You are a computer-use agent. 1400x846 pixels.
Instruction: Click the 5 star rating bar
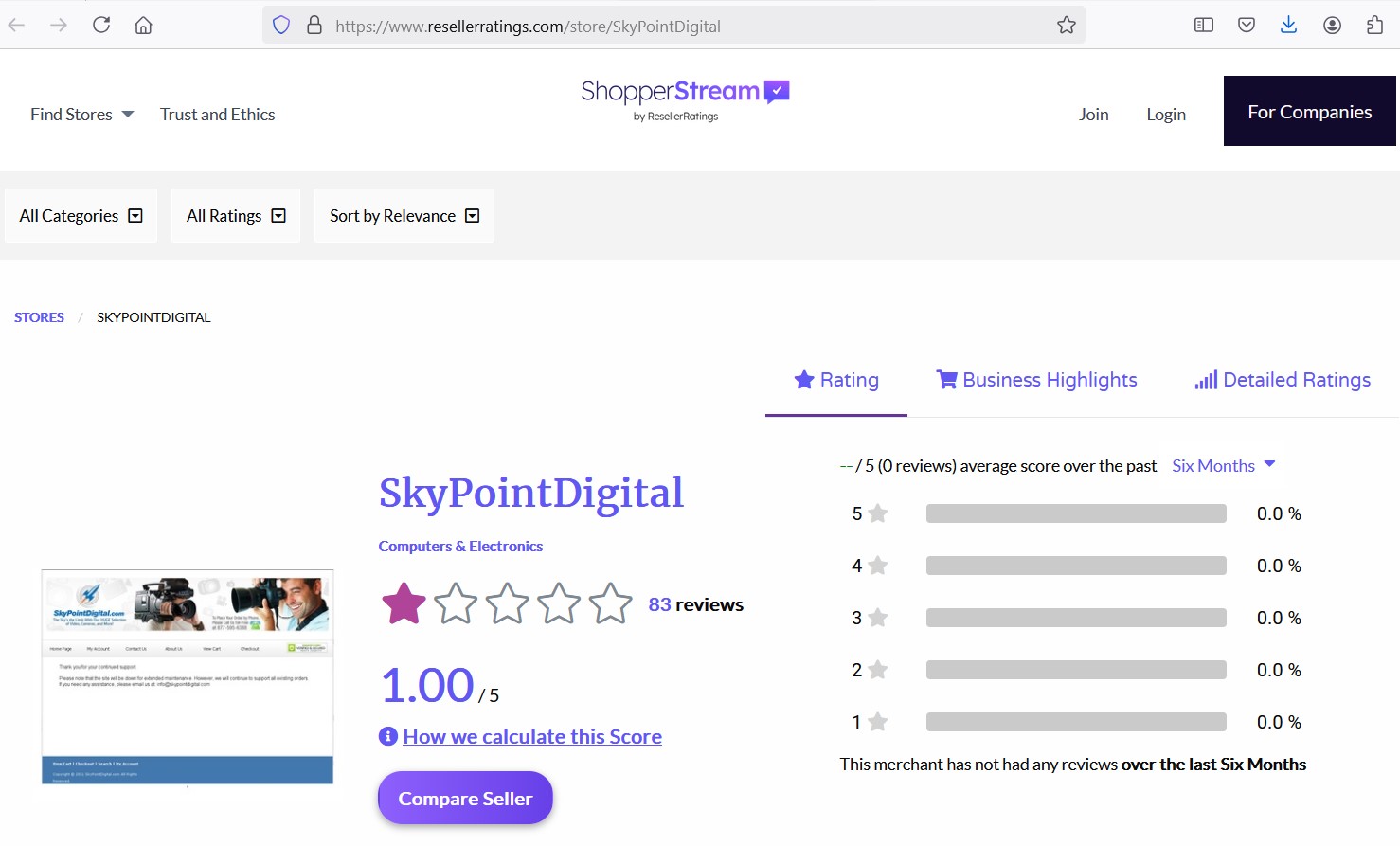pyautogui.click(x=1076, y=513)
